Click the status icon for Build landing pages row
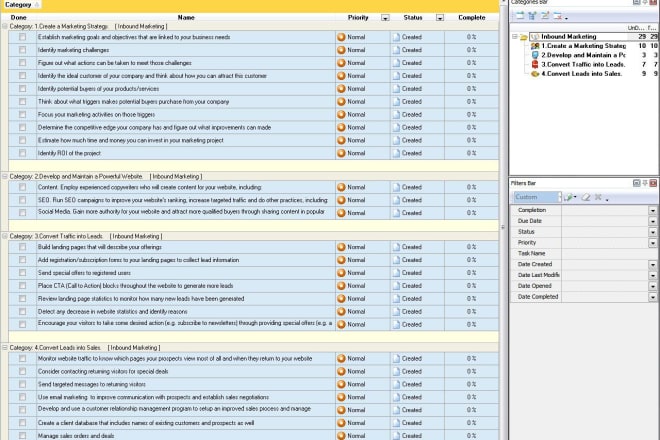The image size is (660, 440). click(396, 247)
